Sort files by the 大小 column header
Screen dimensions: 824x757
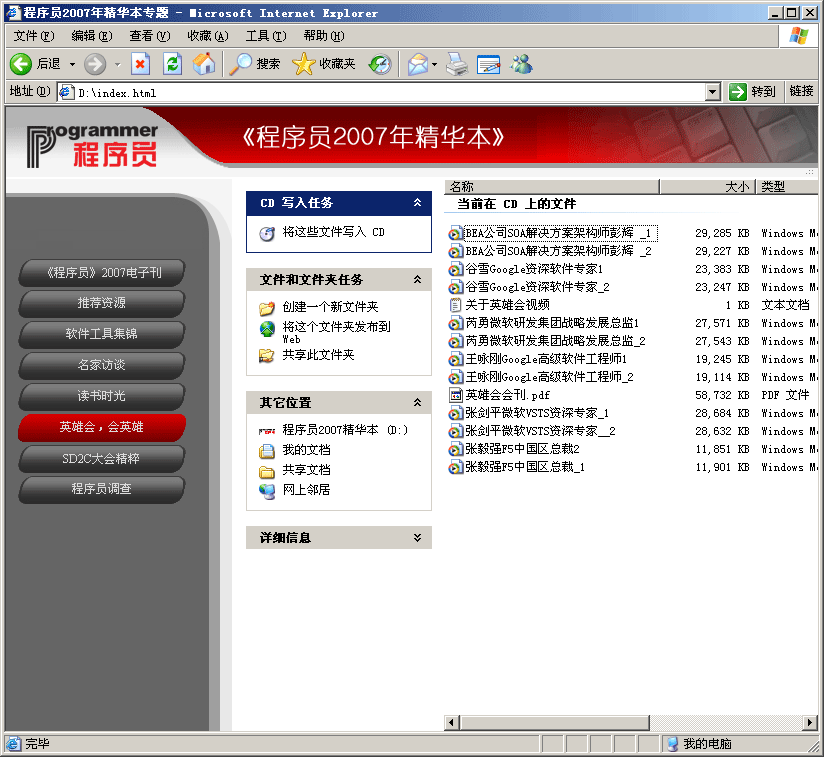pos(705,187)
